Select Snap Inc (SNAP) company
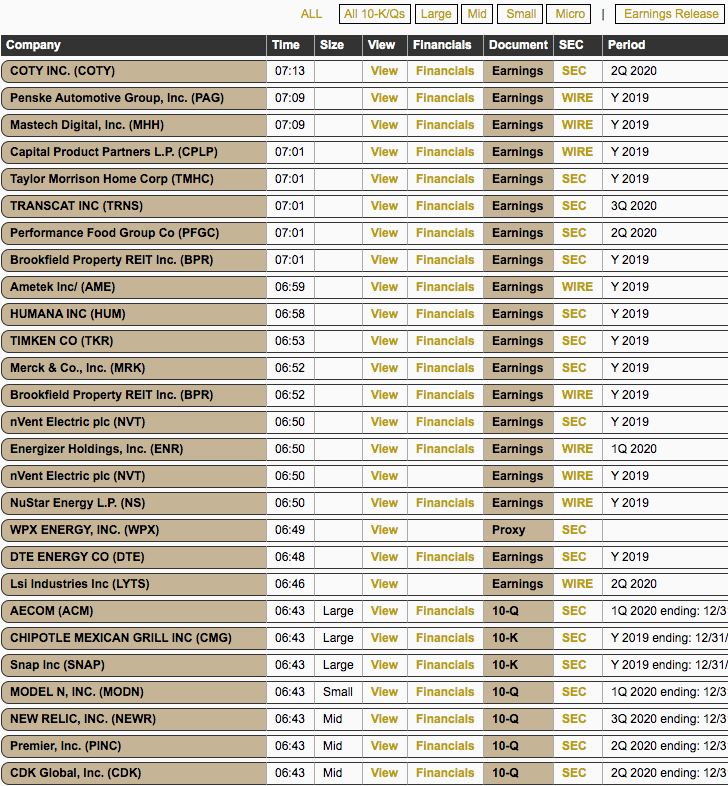Image resolution: width=728 pixels, height=786 pixels. click(x=134, y=665)
